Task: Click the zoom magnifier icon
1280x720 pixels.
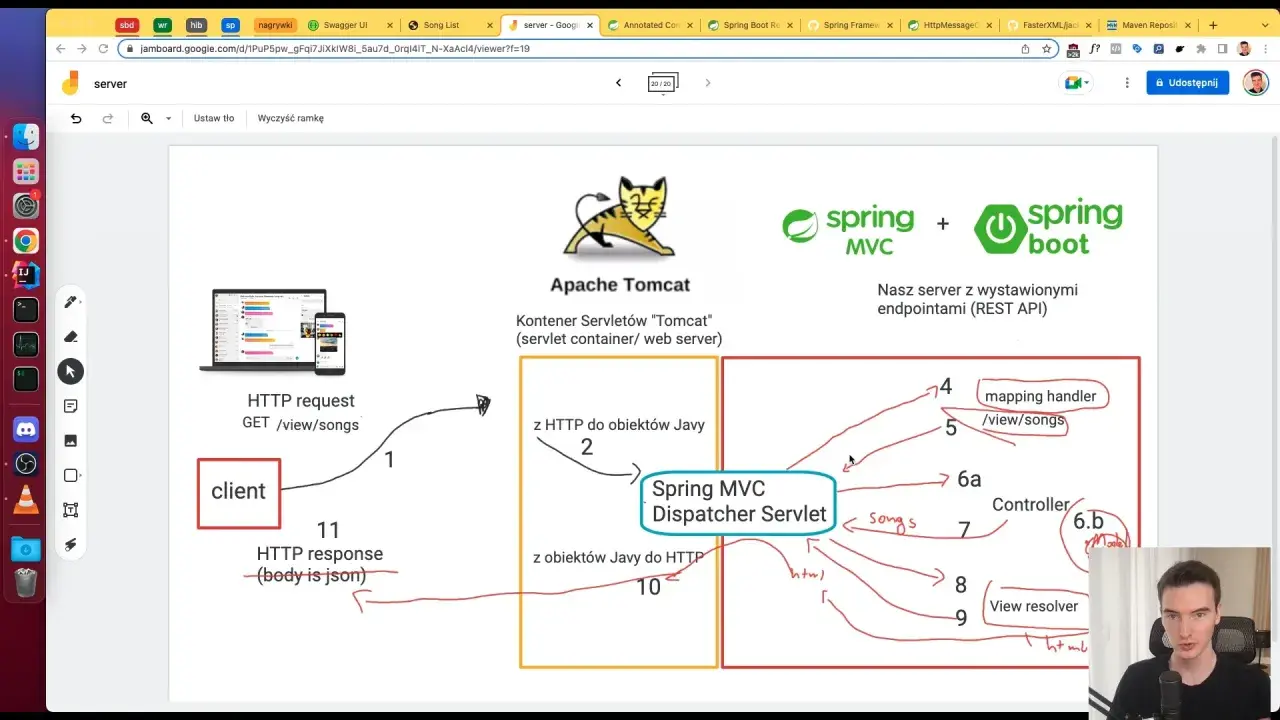Action: [147, 118]
